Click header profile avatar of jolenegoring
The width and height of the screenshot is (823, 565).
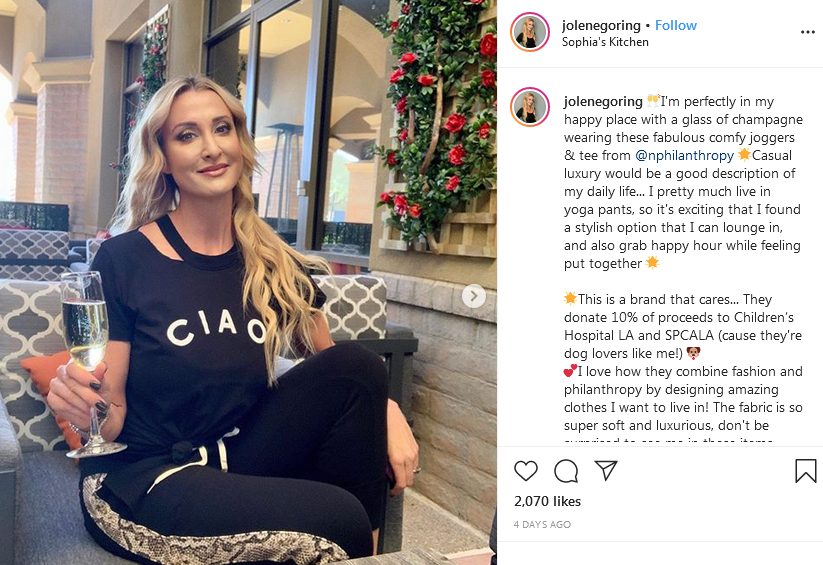coord(530,32)
